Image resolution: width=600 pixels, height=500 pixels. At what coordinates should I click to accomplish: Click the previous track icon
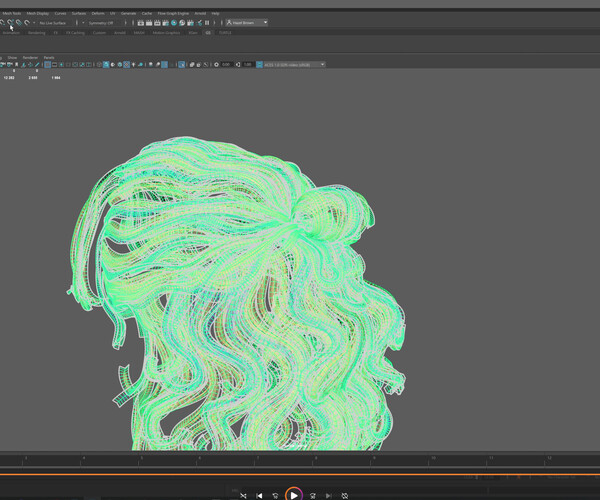point(260,494)
